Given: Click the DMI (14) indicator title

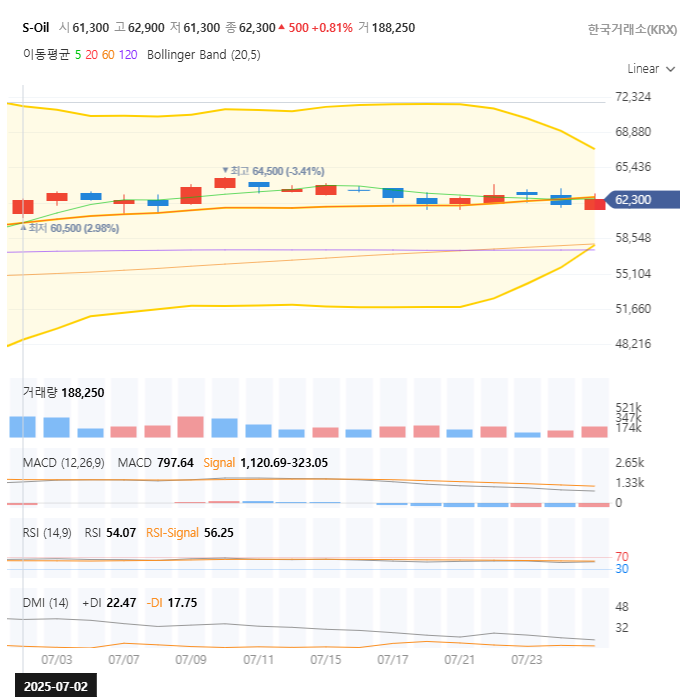Looking at the screenshot, I should pyautogui.click(x=45, y=603).
